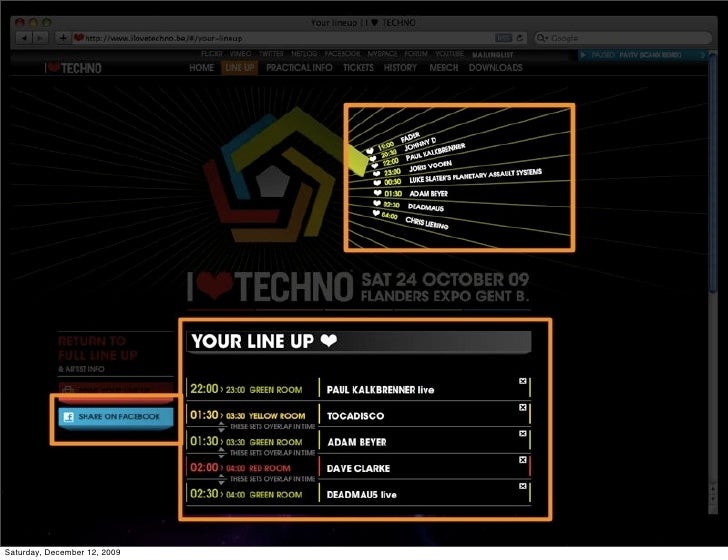Screen dimensions: 728x560
Task: Remove Tocadisco from your lineup
Action: tap(522, 407)
